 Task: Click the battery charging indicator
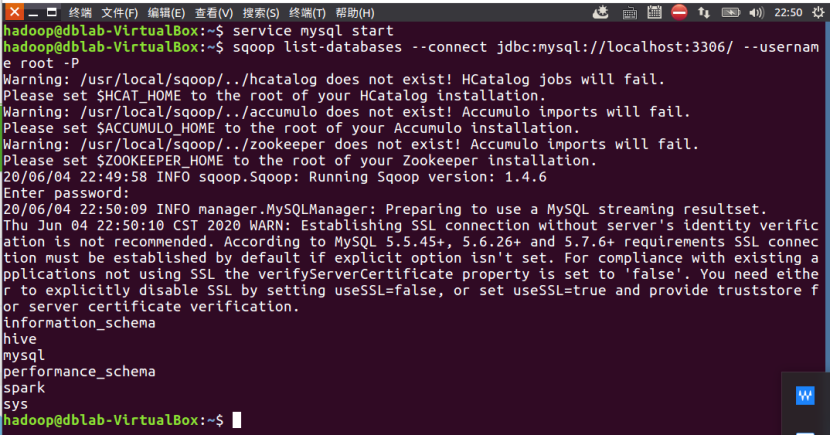coord(730,12)
